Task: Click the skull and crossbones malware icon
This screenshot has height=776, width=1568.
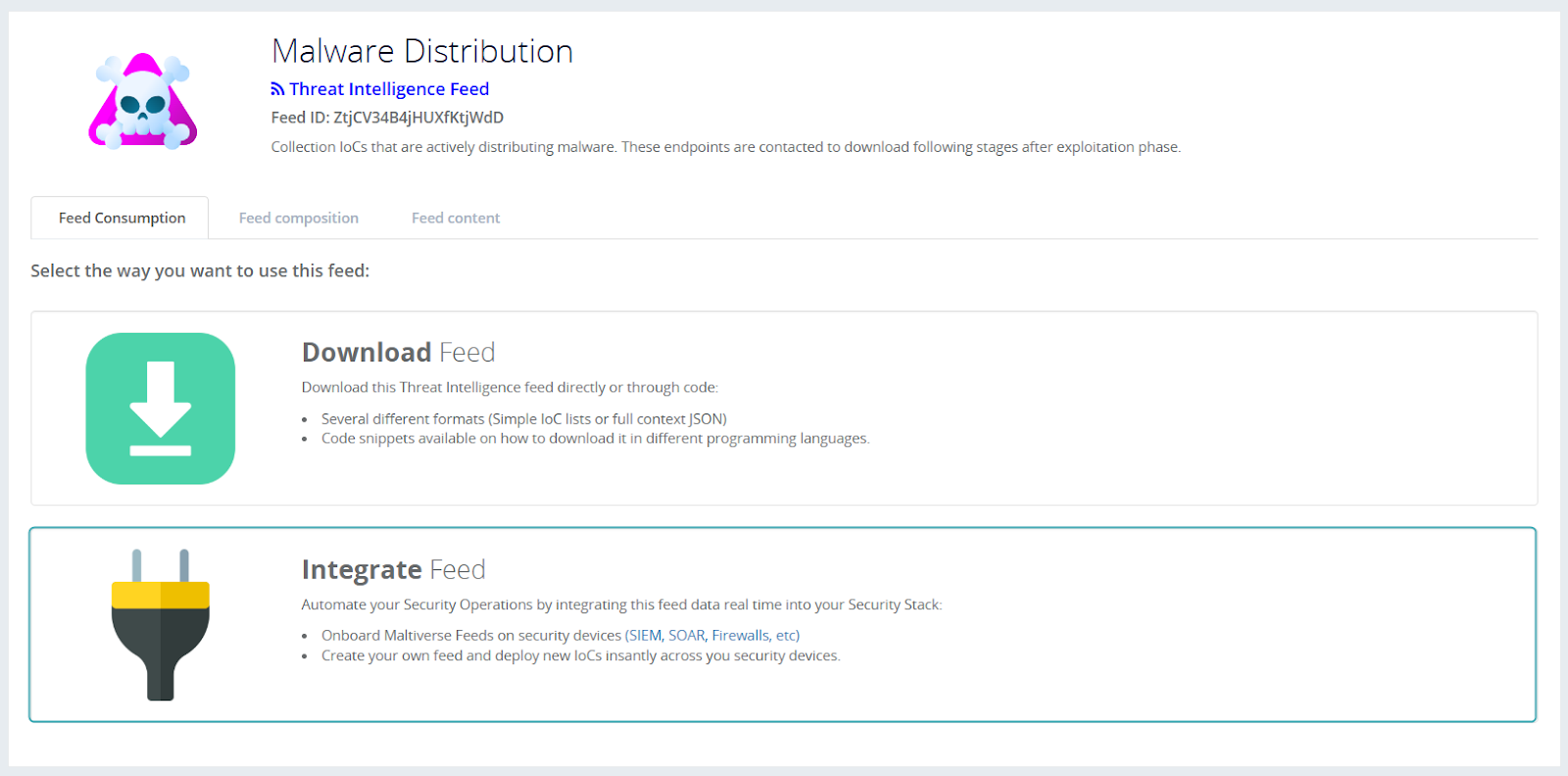Action: (x=143, y=102)
